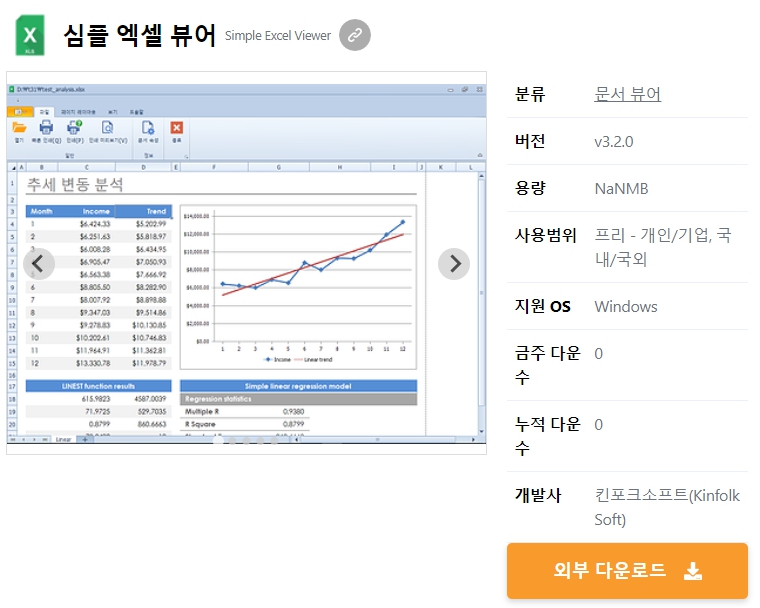Click the 개발사 label
Image resolution: width=760 pixels, height=608 pixels.
[538, 495]
